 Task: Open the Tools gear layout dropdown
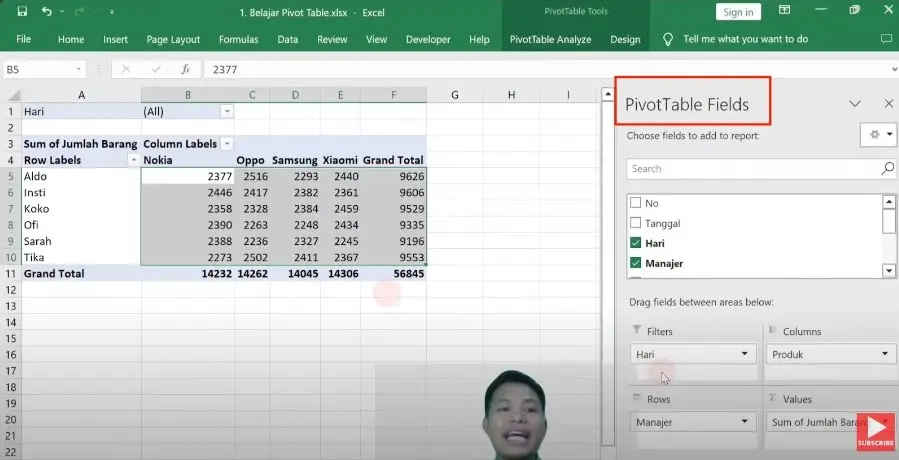pyautogui.click(x=880, y=134)
